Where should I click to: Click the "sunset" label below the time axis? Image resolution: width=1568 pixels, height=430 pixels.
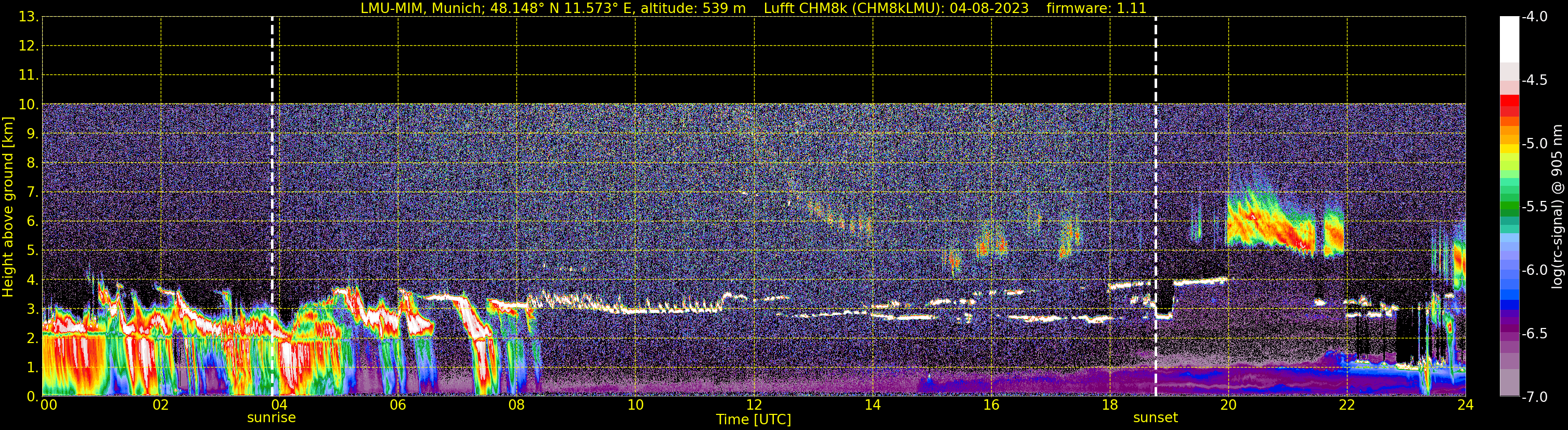click(1155, 418)
